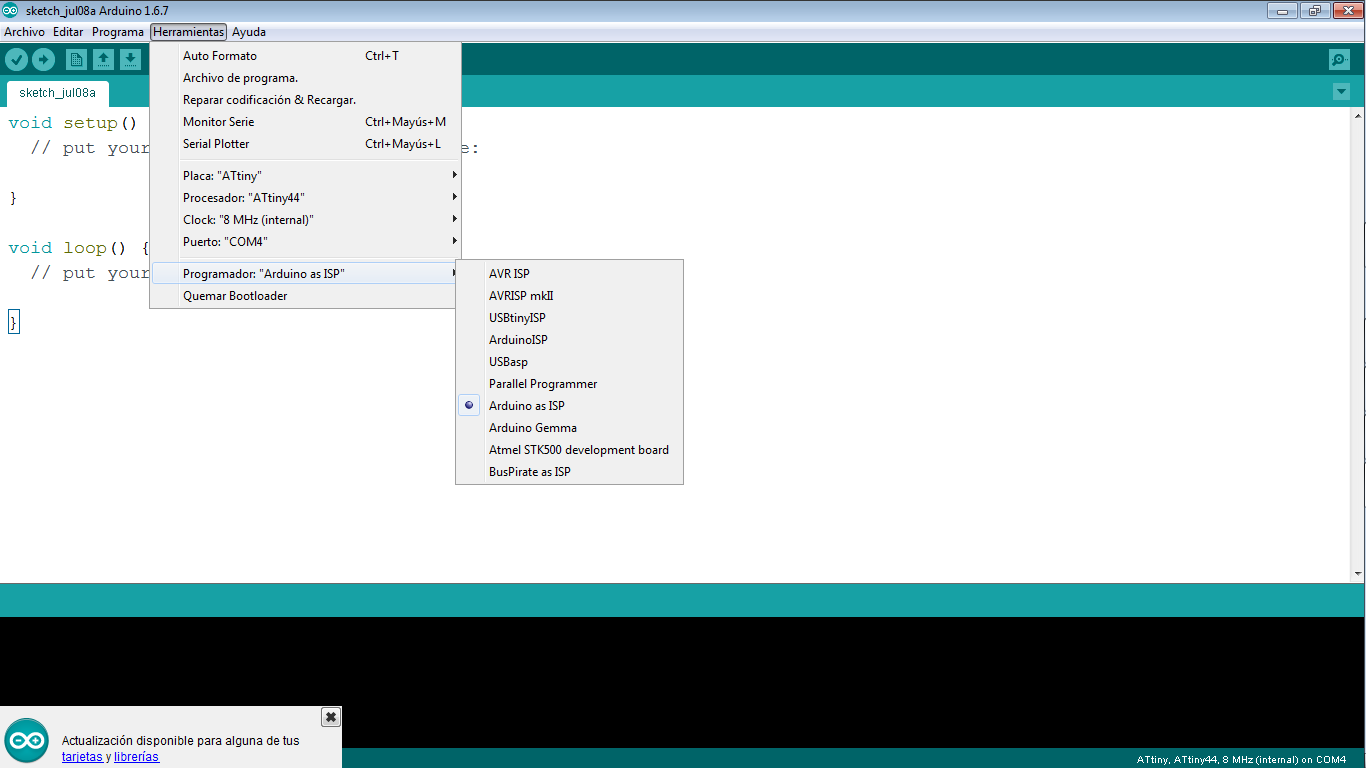Open Serial Plotter from menu

click(305, 144)
